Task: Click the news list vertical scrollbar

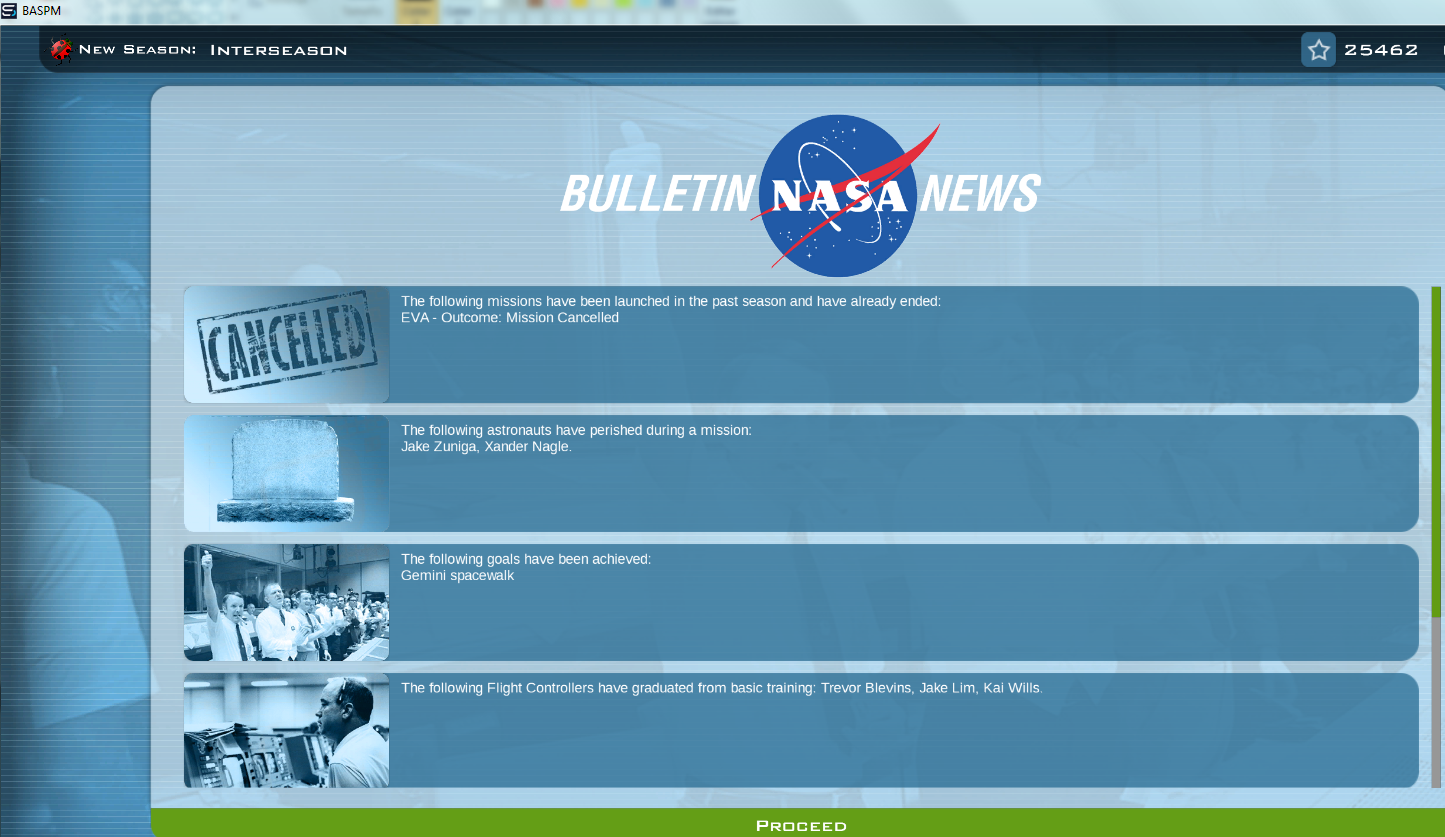Action: [1437, 535]
